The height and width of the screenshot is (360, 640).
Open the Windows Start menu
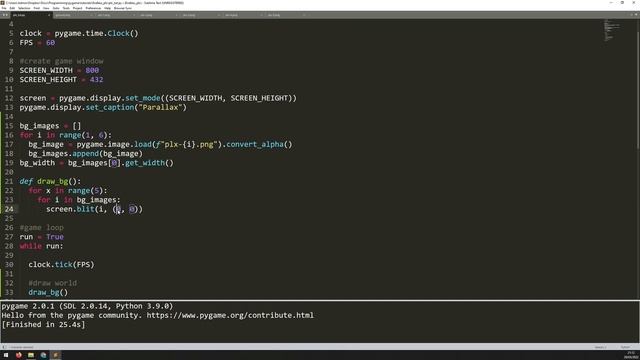pyautogui.click(x=6, y=355)
